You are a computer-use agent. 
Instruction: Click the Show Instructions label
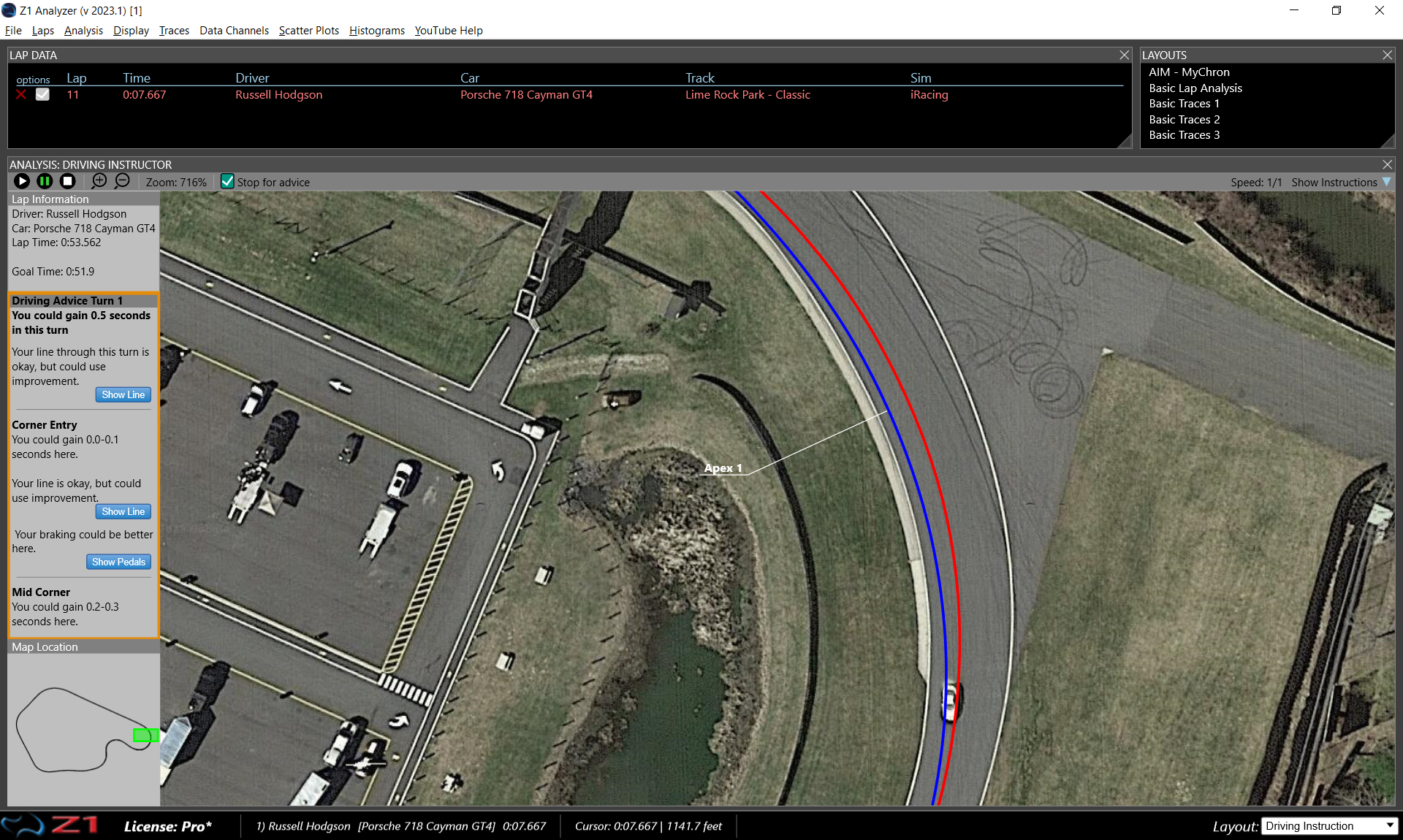[1334, 182]
